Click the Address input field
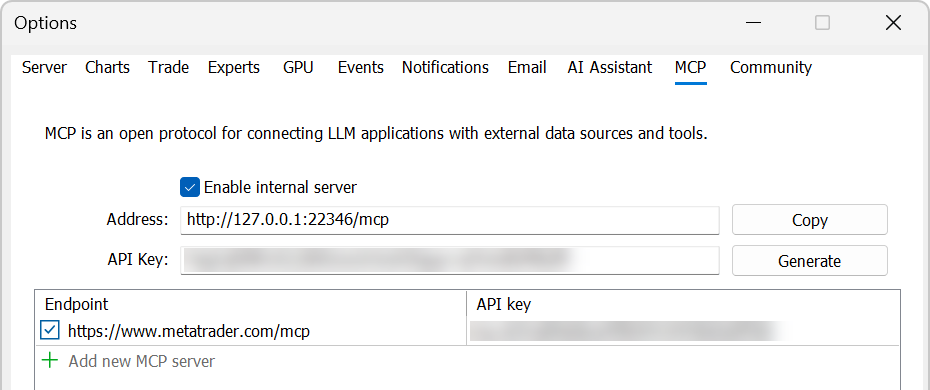The width and height of the screenshot is (930, 390). (450, 220)
